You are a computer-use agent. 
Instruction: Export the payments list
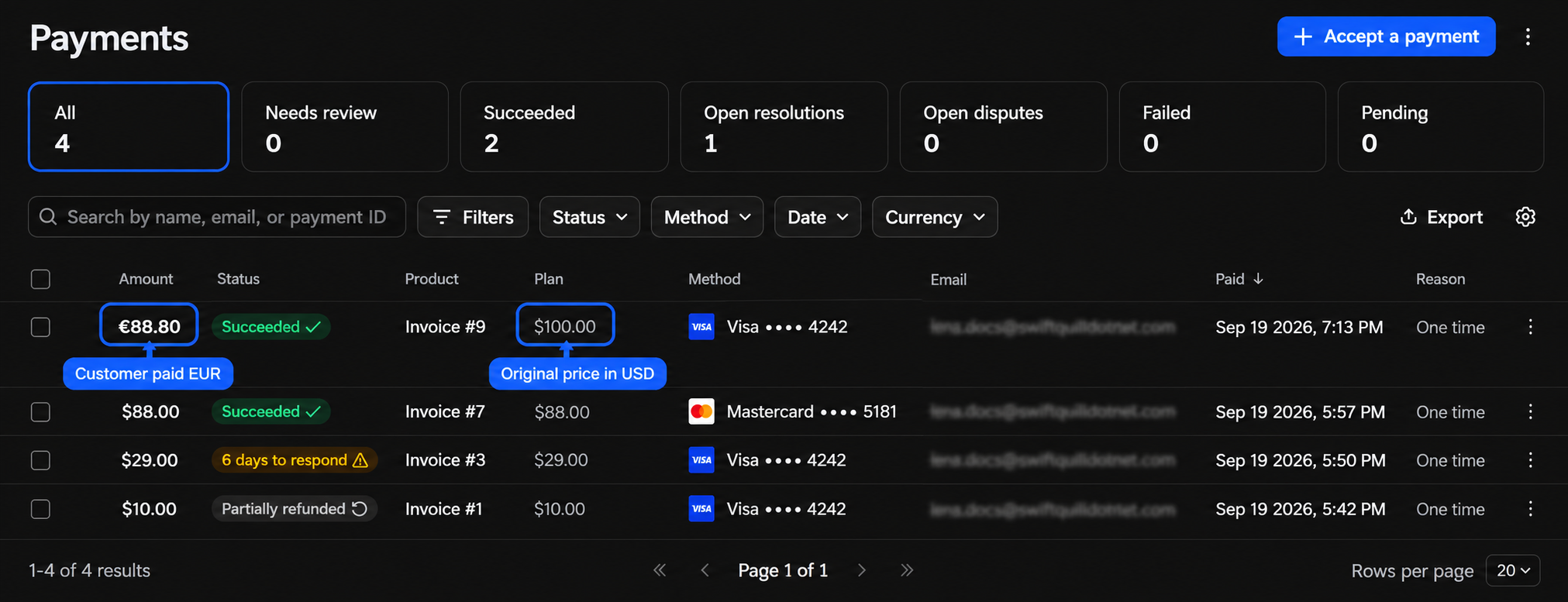tap(1442, 217)
